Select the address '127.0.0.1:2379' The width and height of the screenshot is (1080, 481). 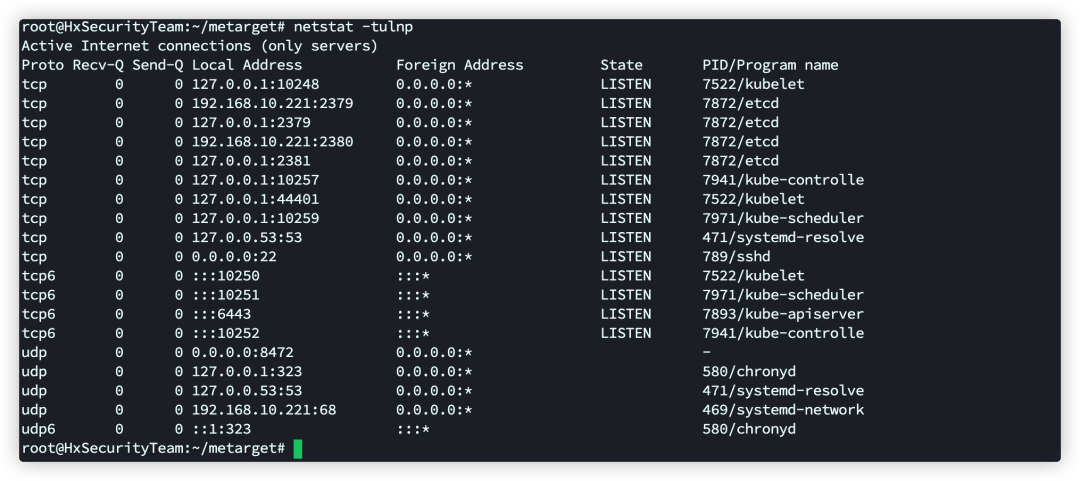(251, 123)
